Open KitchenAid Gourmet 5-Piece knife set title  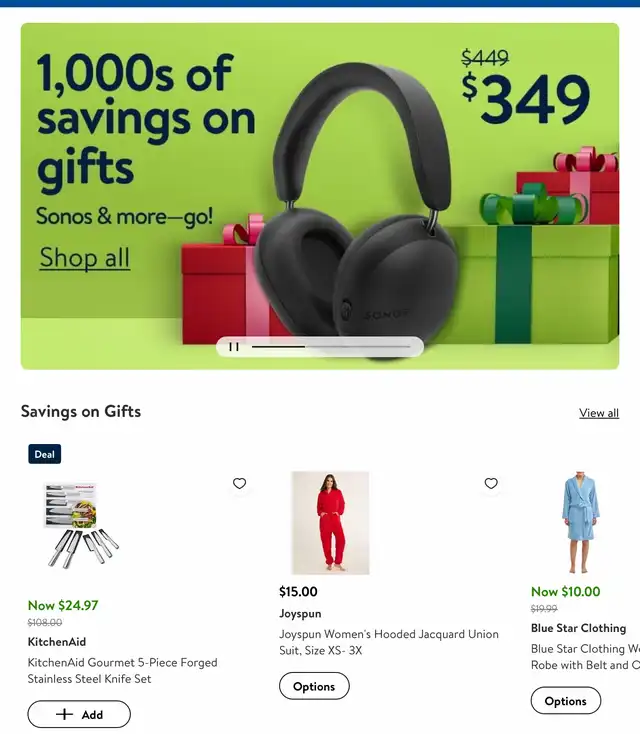point(122,670)
